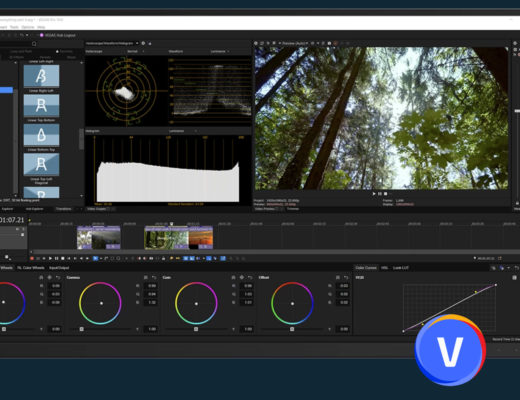Image resolution: width=520 pixels, height=400 pixels.
Task: Switch to the Look LUT tab
Action: (400, 268)
